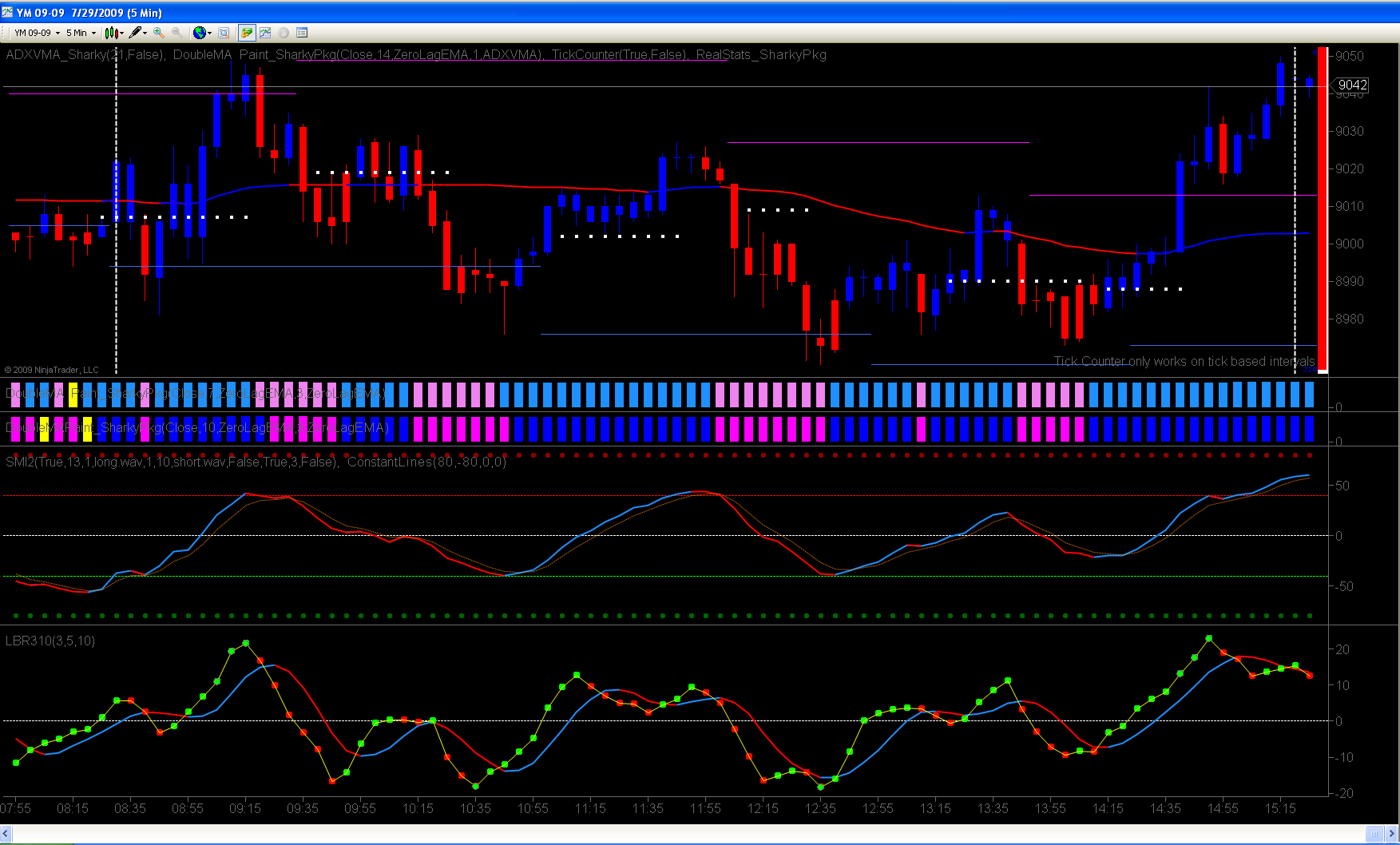Click the chart magnifier icon beside the globe
This screenshot has width=1400, height=845.
[x=224, y=33]
